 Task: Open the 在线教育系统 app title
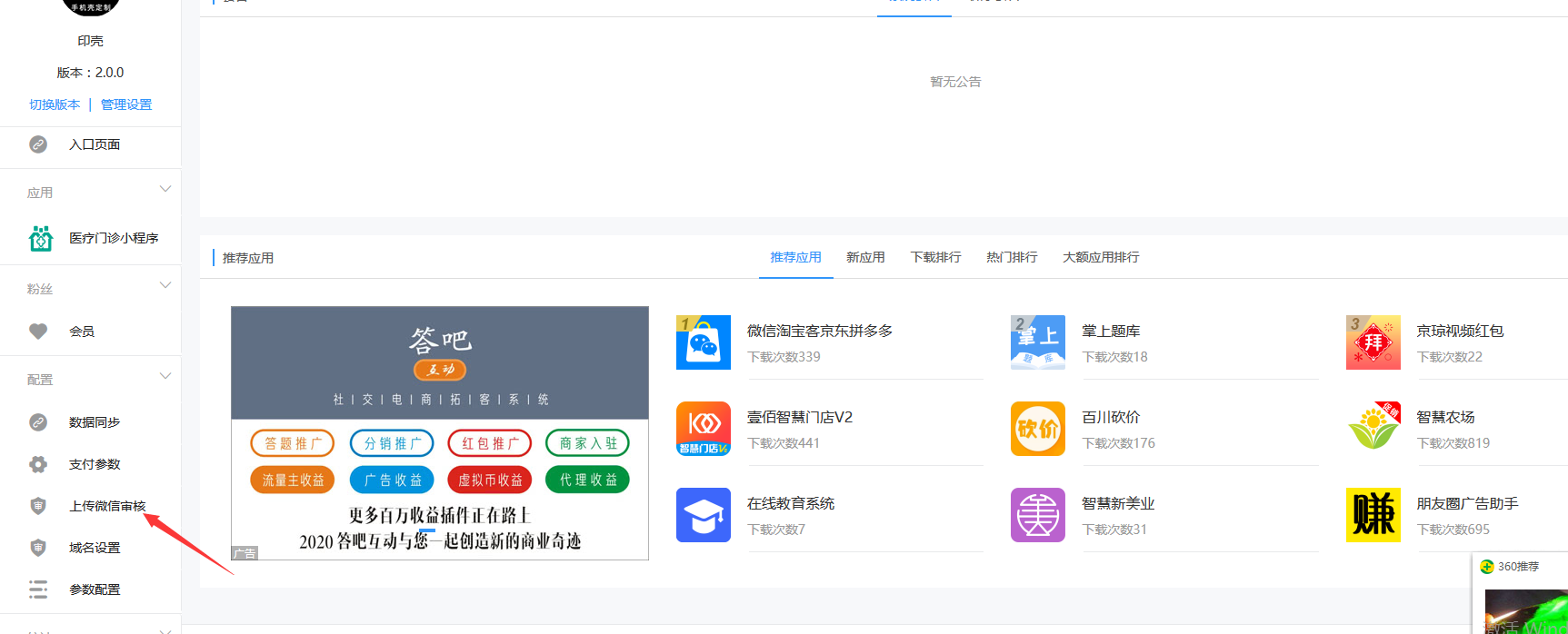click(791, 503)
